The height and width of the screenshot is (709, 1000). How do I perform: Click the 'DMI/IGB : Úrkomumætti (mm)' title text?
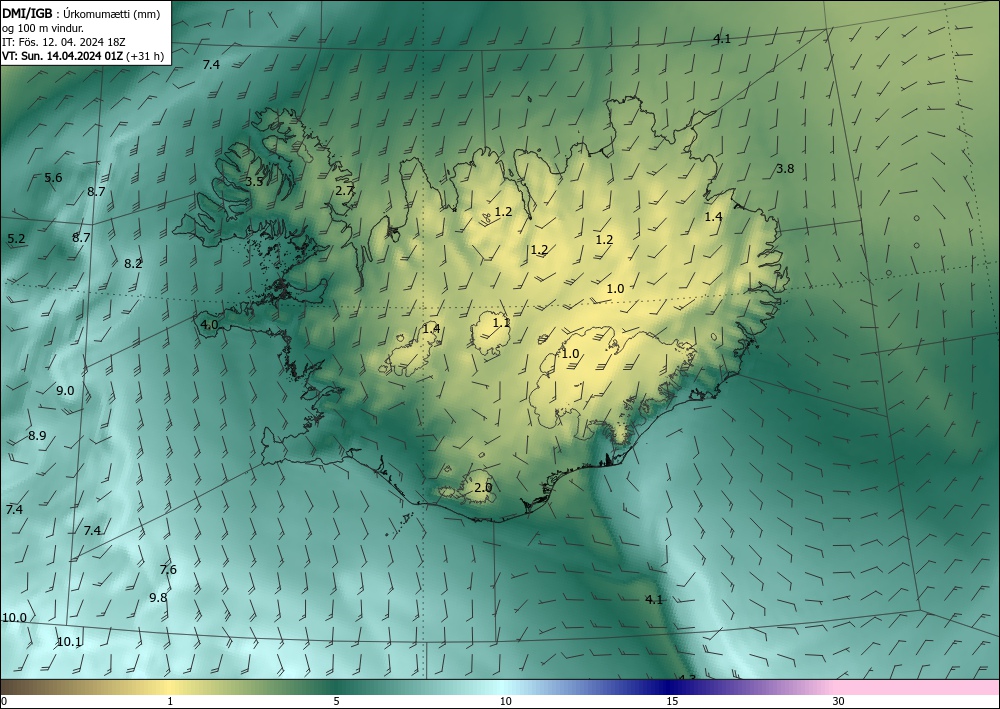(81, 14)
